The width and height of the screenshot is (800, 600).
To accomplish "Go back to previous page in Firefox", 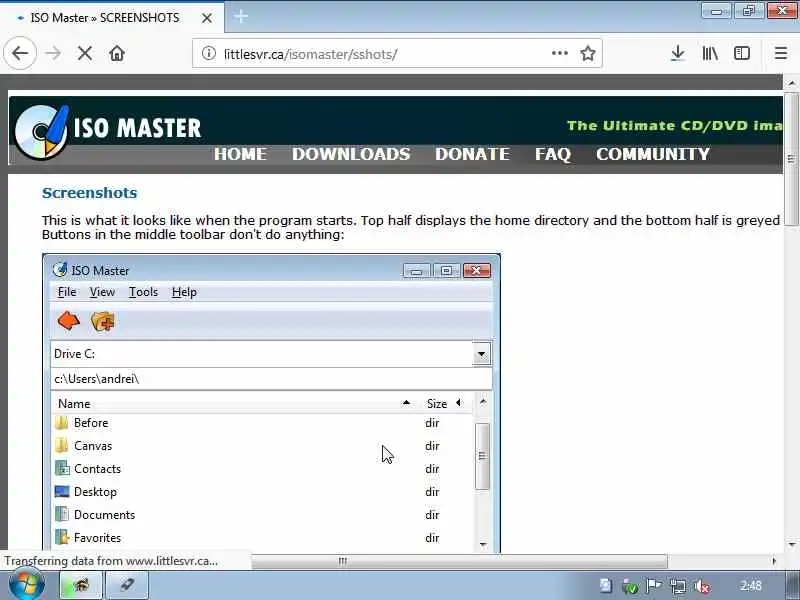I will click(20, 53).
